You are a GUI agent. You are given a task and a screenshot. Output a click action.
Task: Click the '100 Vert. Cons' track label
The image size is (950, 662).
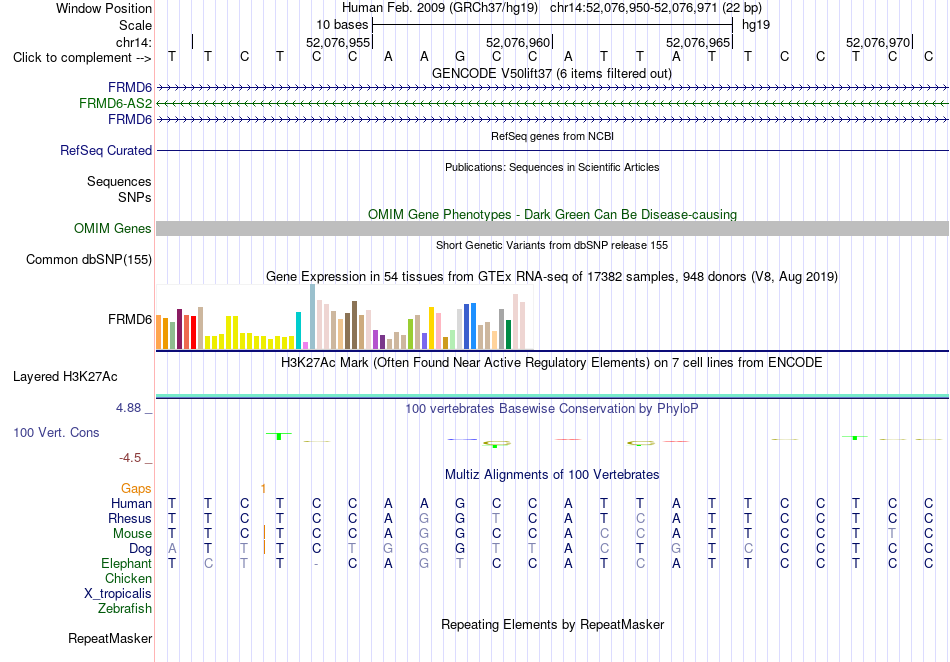tap(56, 432)
